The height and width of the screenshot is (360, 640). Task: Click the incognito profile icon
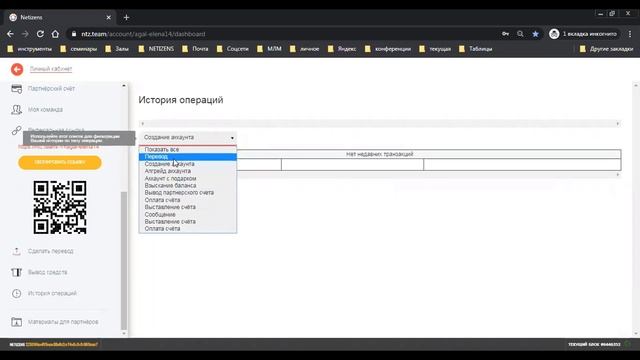click(x=554, y=34)
